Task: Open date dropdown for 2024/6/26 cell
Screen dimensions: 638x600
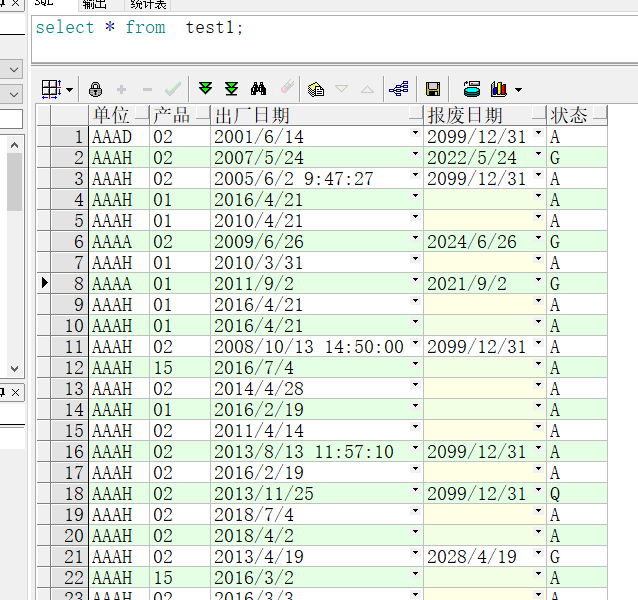Action: (x=538, y=238)
